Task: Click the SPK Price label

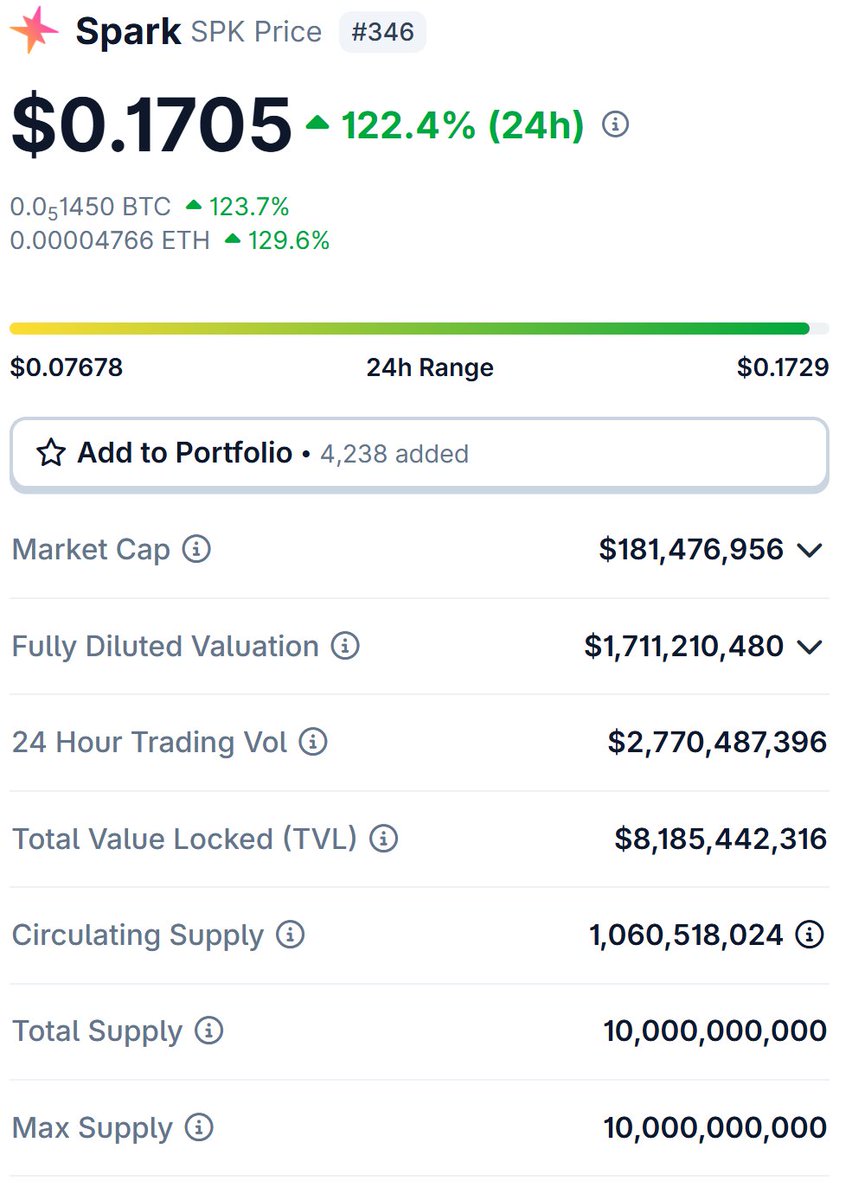Action: coord(256,32)
